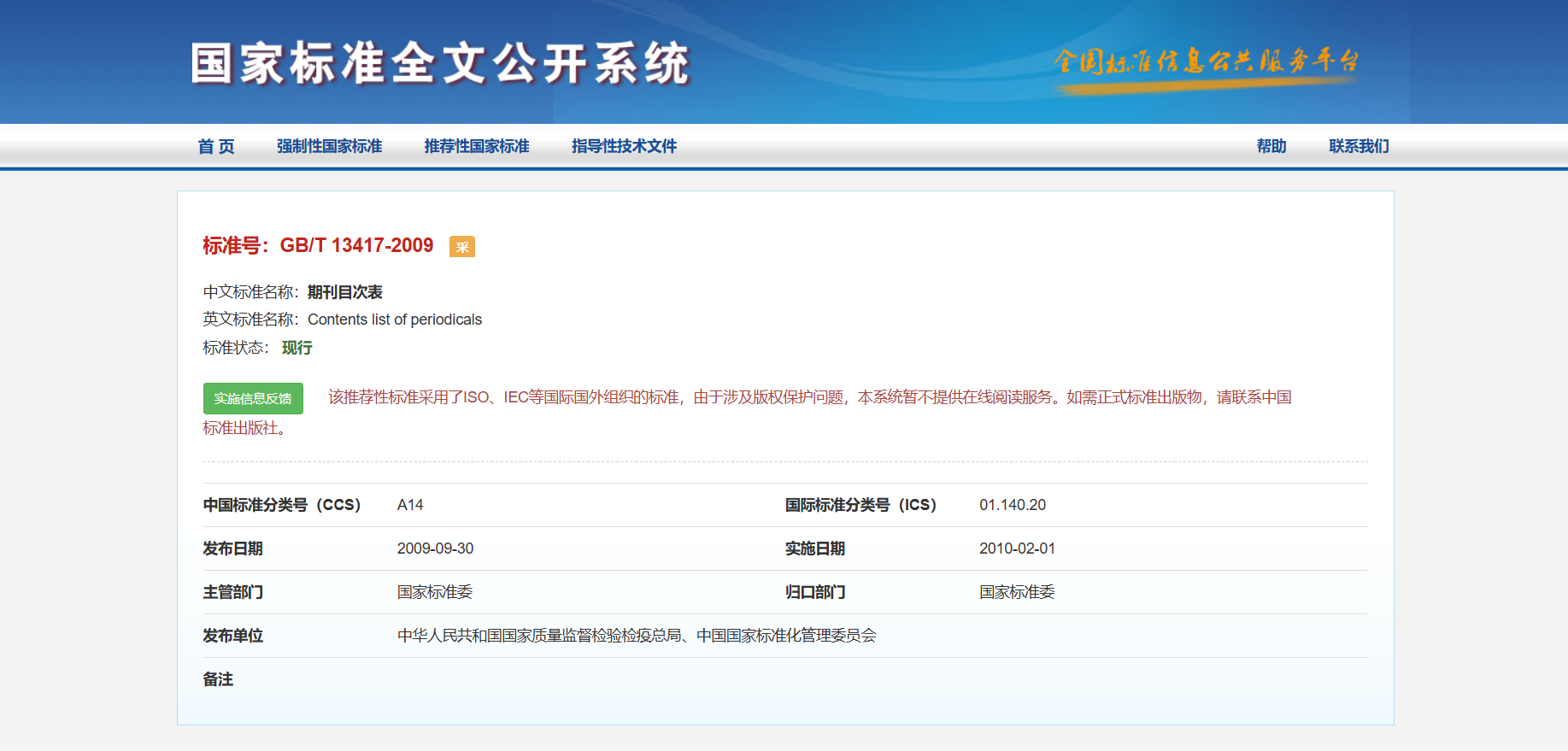The height and width of the screenshot is (751, 1568).
Task: Click the release date 2009-09-30
Action: coord(435,549)
